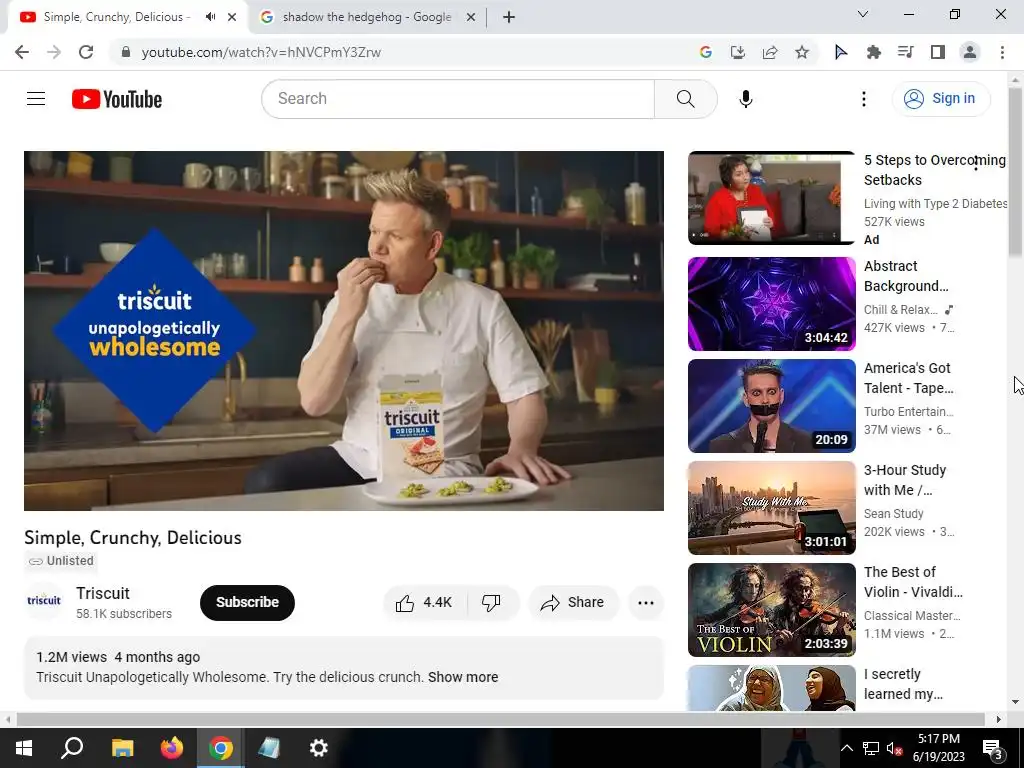Image resolution: width=1024 pixels, height=768 pixels.
Task: Click the Google icon in address bar
Action: [x=705, y=52]
